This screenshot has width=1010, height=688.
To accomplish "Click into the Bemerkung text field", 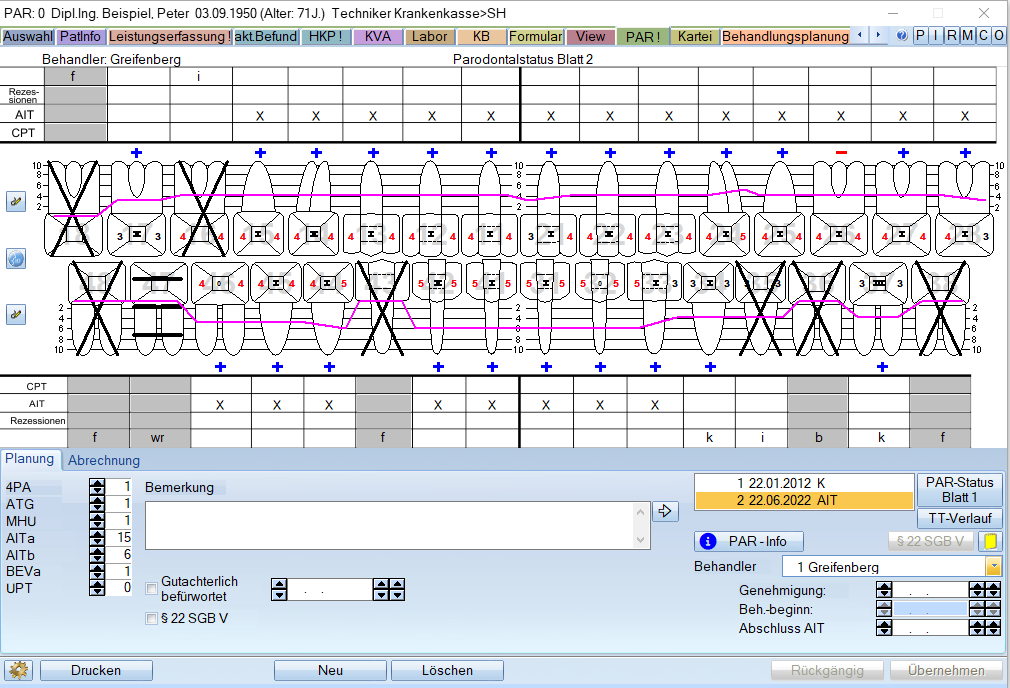I will 390,525.
